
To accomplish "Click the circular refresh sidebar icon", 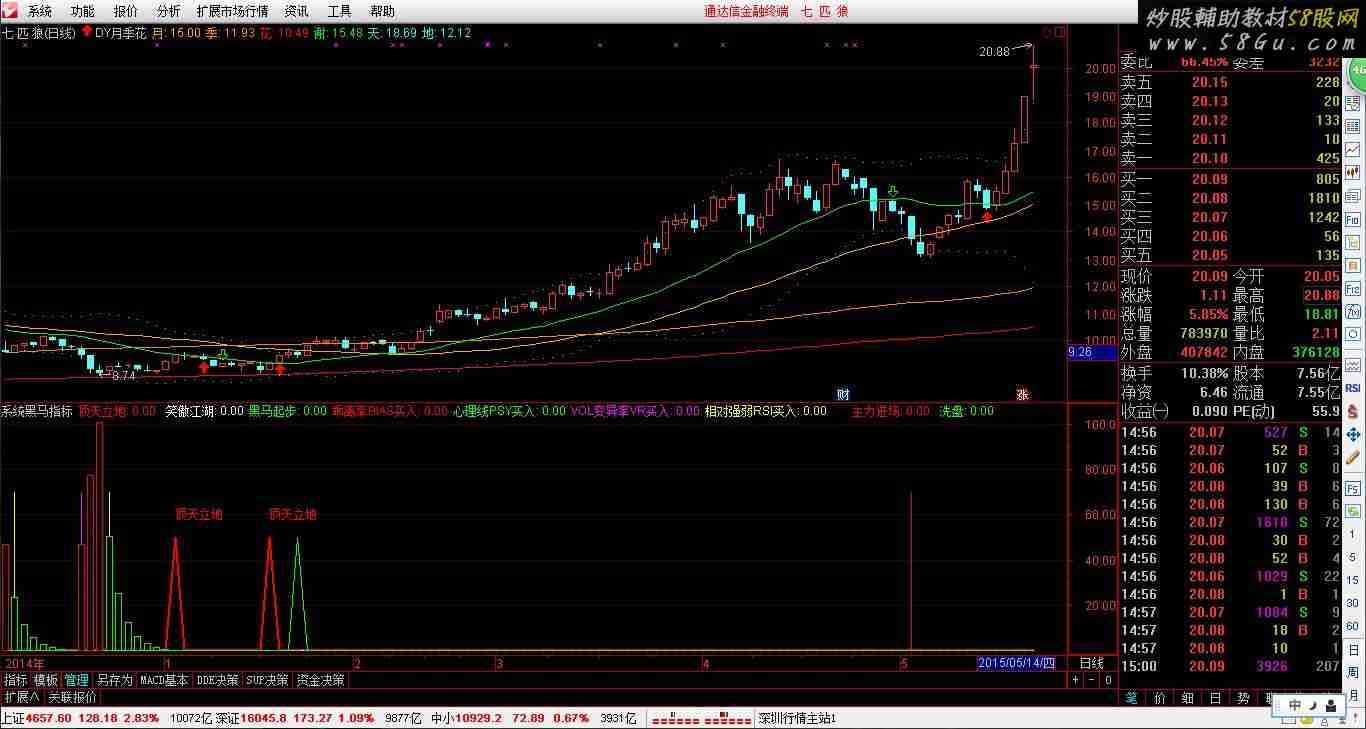I will 1353,335.
